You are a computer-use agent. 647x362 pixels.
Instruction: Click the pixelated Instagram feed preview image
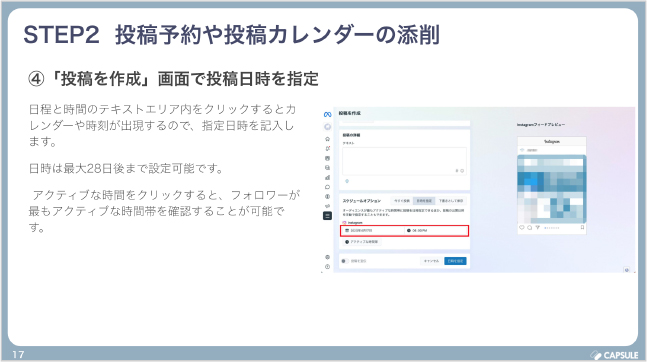tap(552, 189)
